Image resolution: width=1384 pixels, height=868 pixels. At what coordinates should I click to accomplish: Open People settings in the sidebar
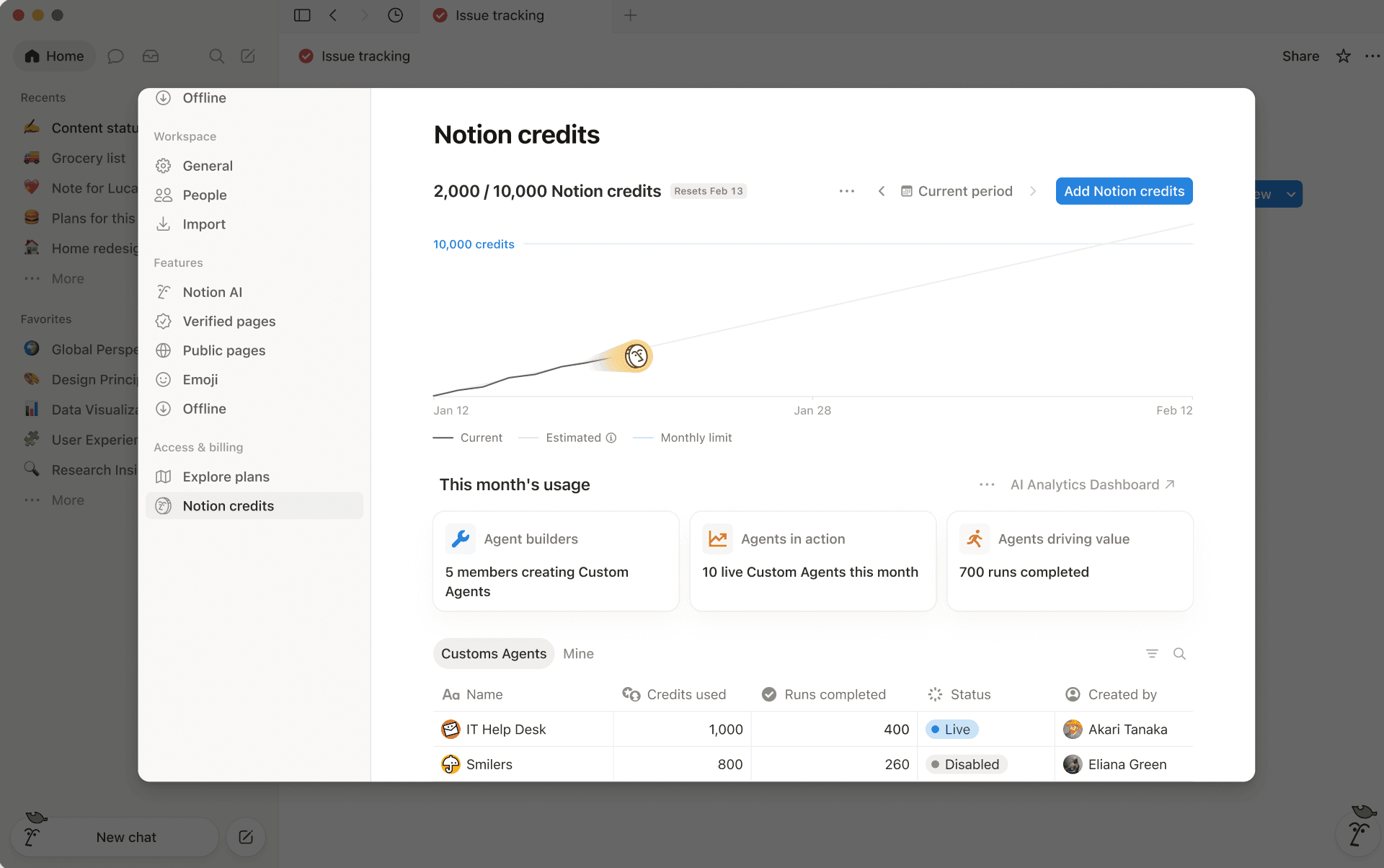point(205,195)
